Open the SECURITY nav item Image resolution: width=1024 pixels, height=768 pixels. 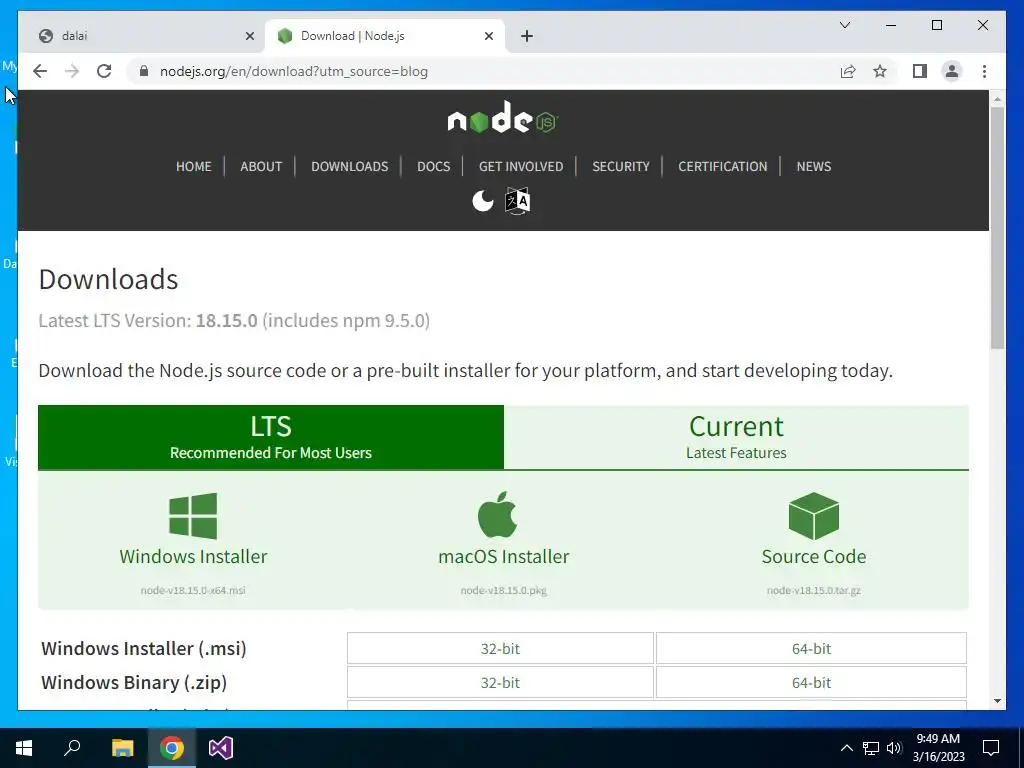(x=620, y=167)
